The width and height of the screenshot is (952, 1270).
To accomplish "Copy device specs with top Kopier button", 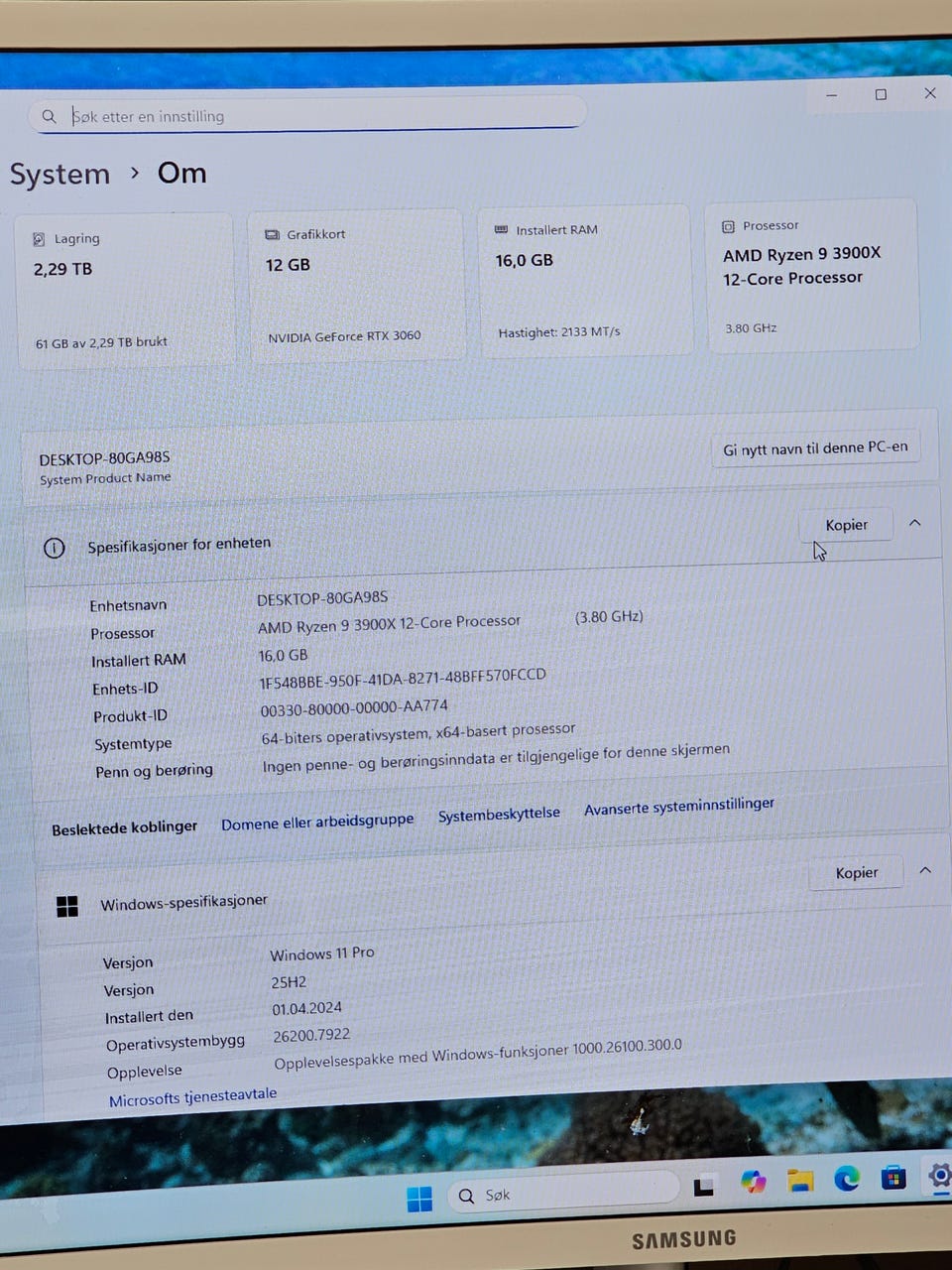I will click(846, 525).
